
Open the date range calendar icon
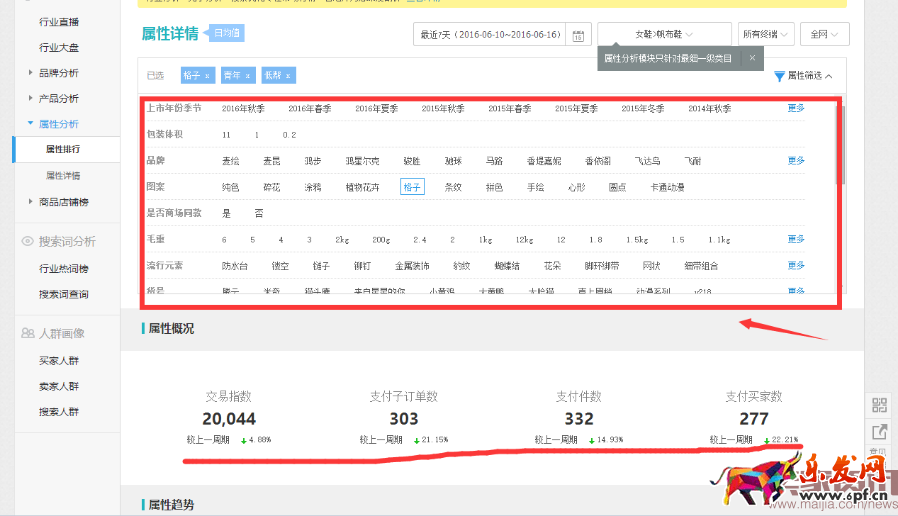(578, 35)
